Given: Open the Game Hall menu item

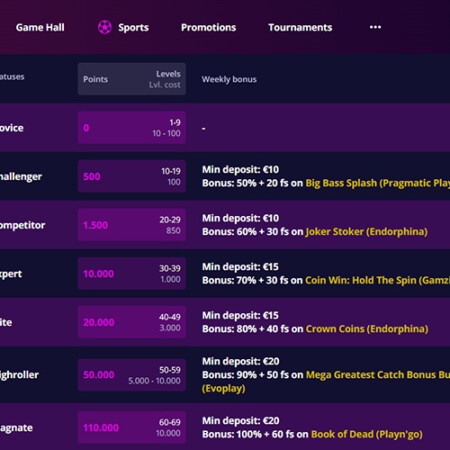Looking at the screenshot, I should pos(40,27).
